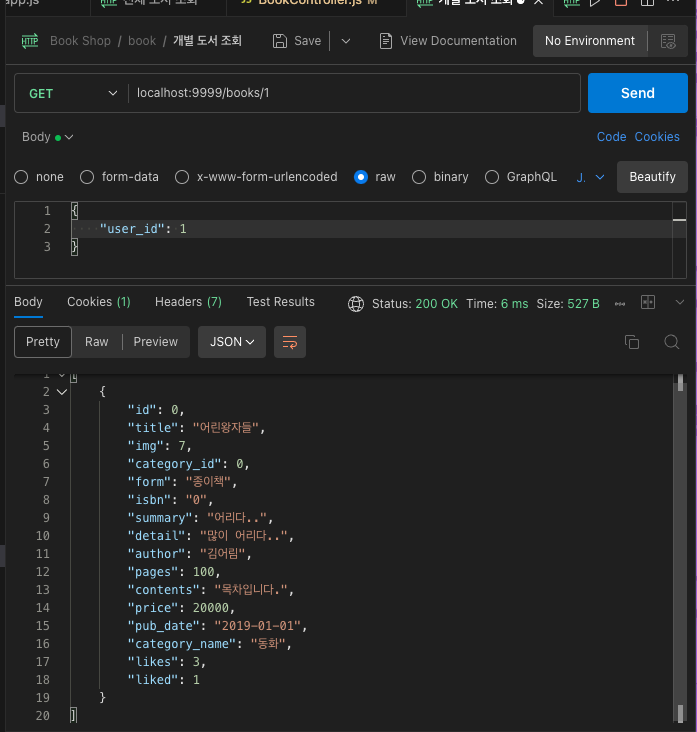
Task: Collapse the response pane chevron
Action: [x=680, y=303]
